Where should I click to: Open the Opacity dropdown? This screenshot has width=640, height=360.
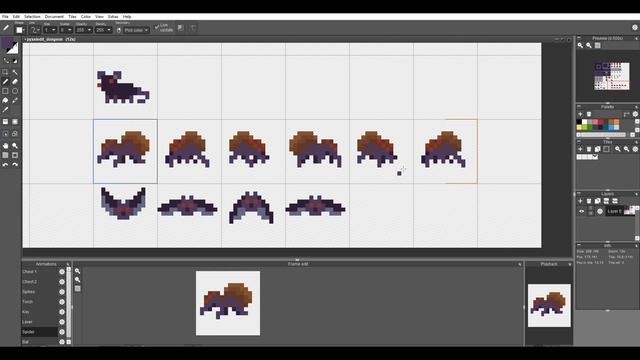(84, 30)
